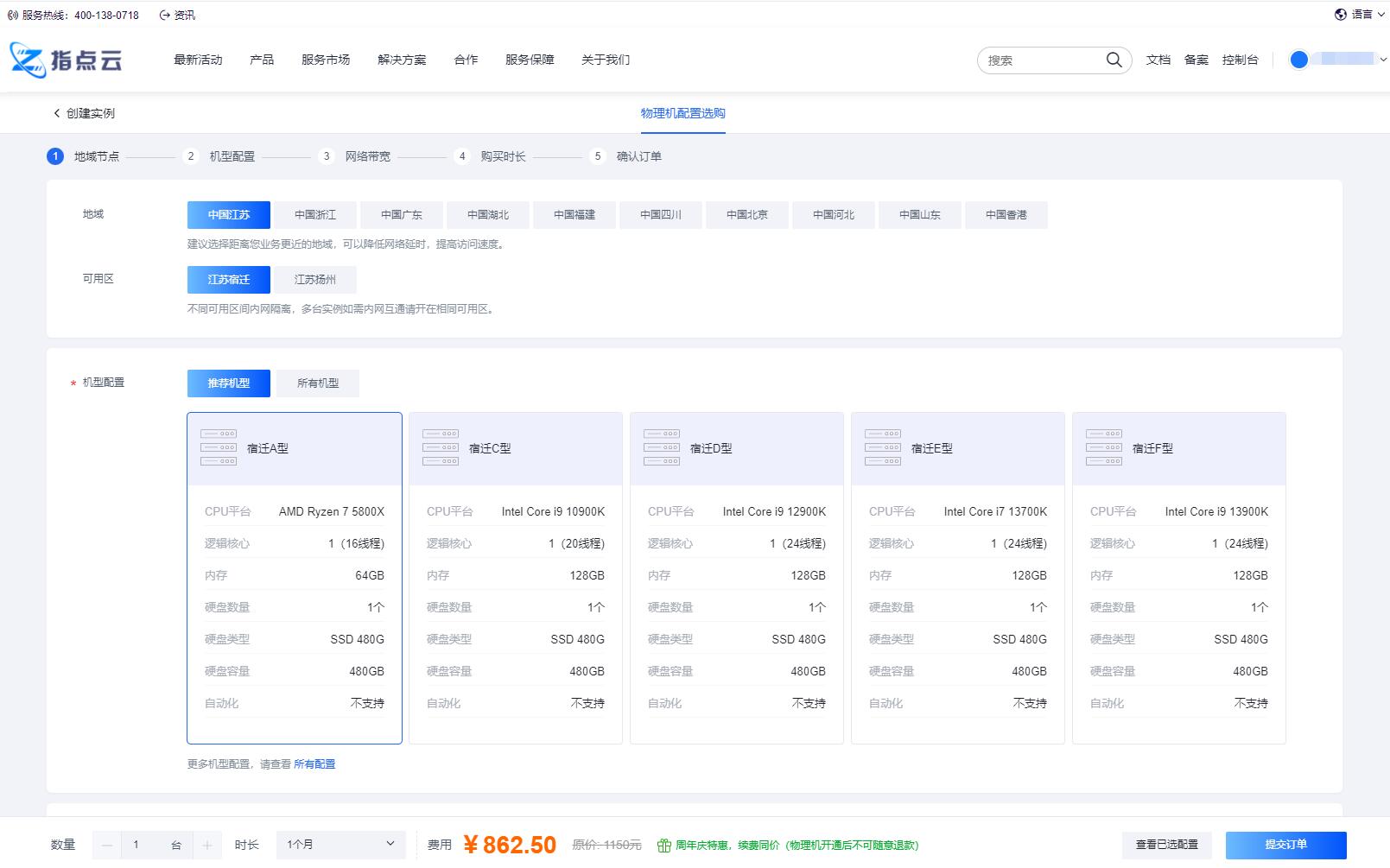Expand the user account dropdown arrow
The height and width of the screenshot is (868, 1390).
click(x=1382, y=60)
